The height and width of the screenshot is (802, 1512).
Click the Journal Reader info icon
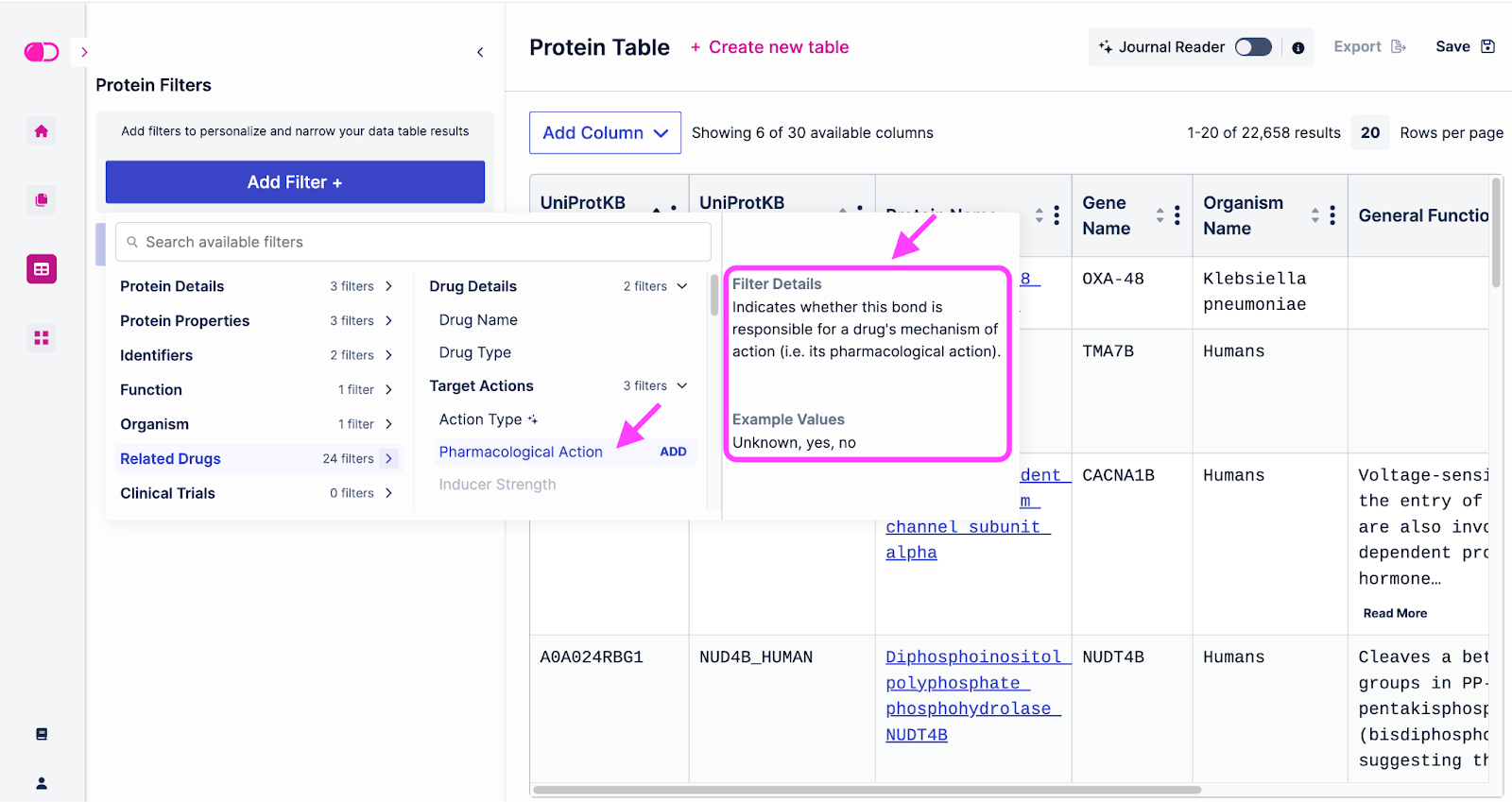pyautogui.click(x=1298, y=48)
